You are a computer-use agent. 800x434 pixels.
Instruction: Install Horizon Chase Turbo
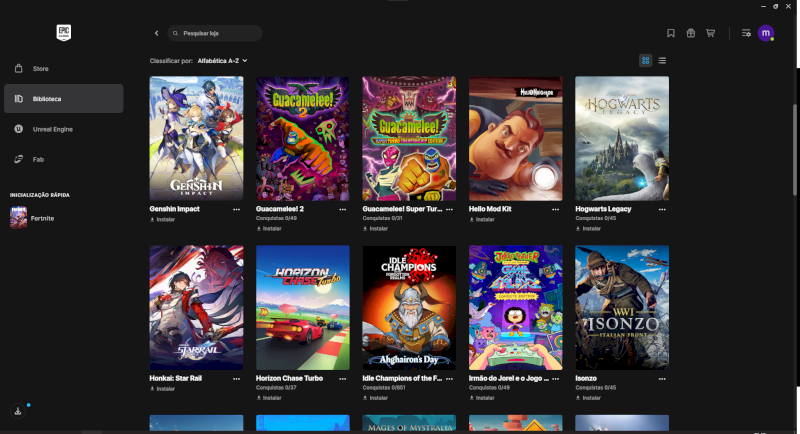click(269, 398)
